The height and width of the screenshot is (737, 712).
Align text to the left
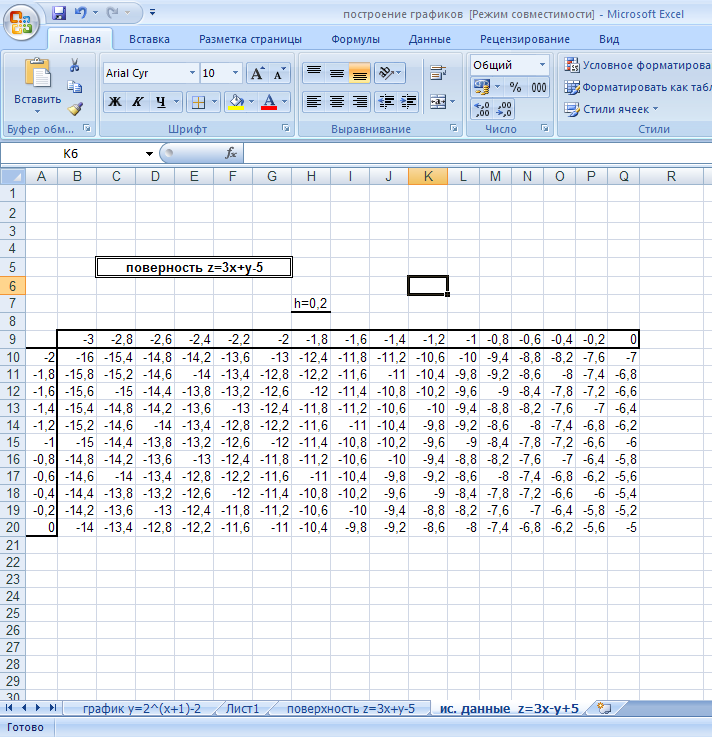point(313,102)
